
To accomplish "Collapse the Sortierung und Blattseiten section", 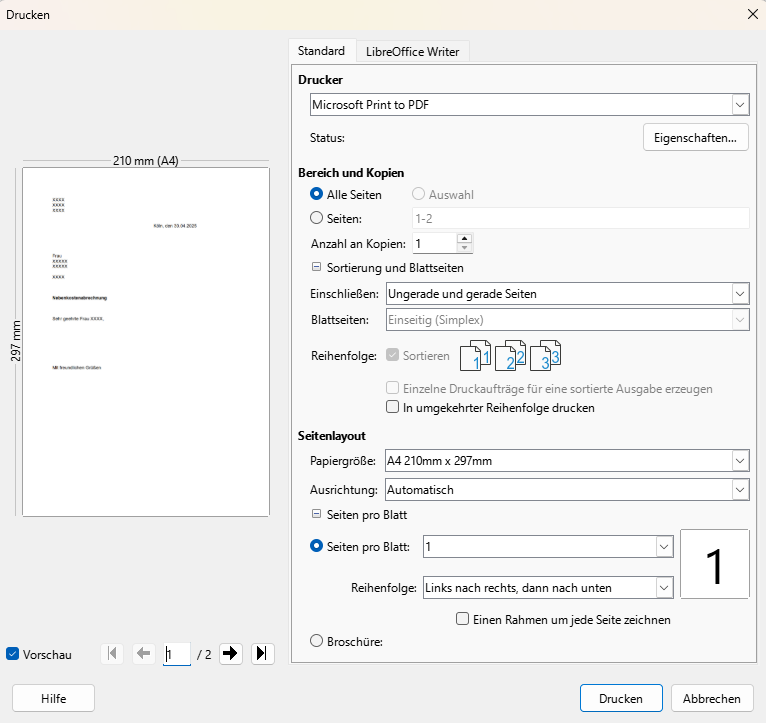I will pos(317,267).
